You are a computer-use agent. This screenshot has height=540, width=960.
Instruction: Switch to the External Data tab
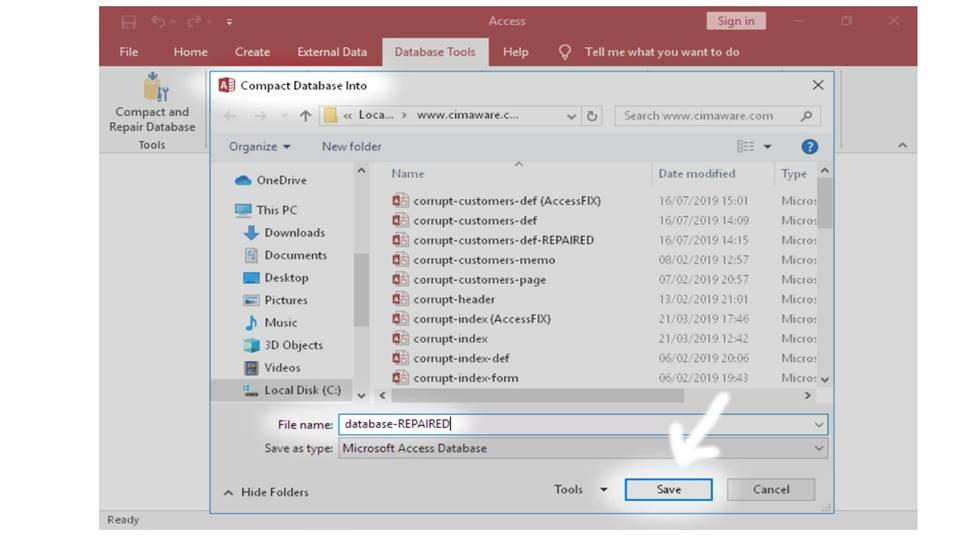332,52
